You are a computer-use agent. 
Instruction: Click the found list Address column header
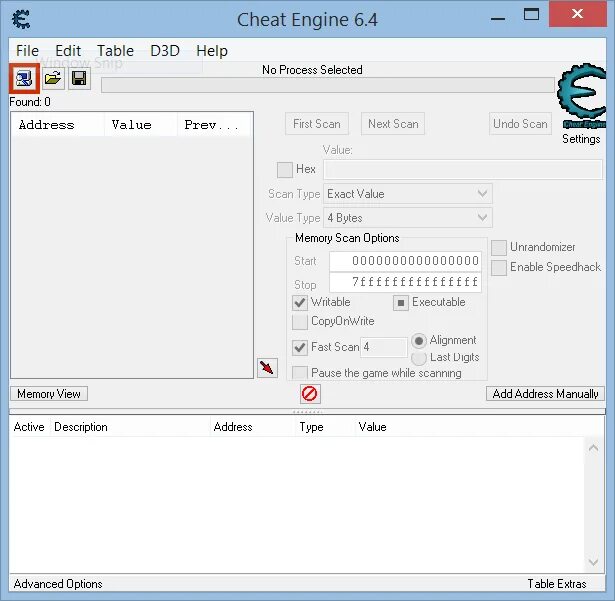[58, 125]
